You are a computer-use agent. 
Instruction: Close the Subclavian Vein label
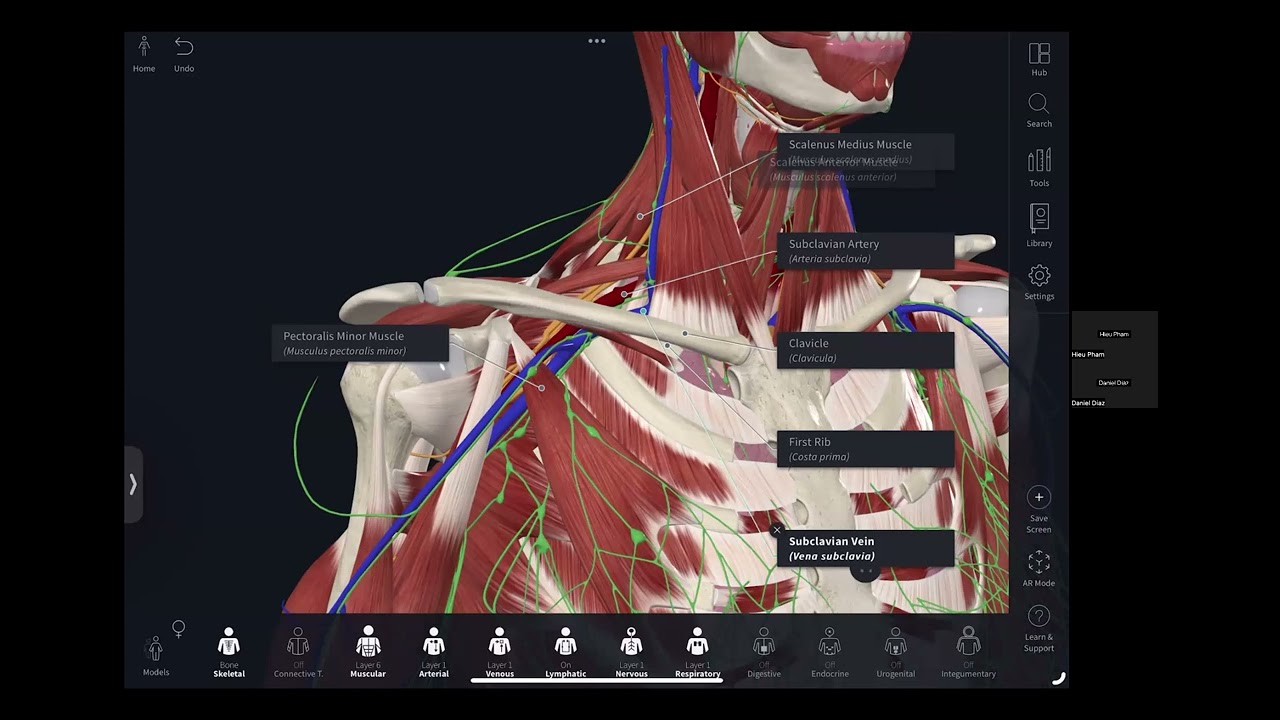pos(777,530)
